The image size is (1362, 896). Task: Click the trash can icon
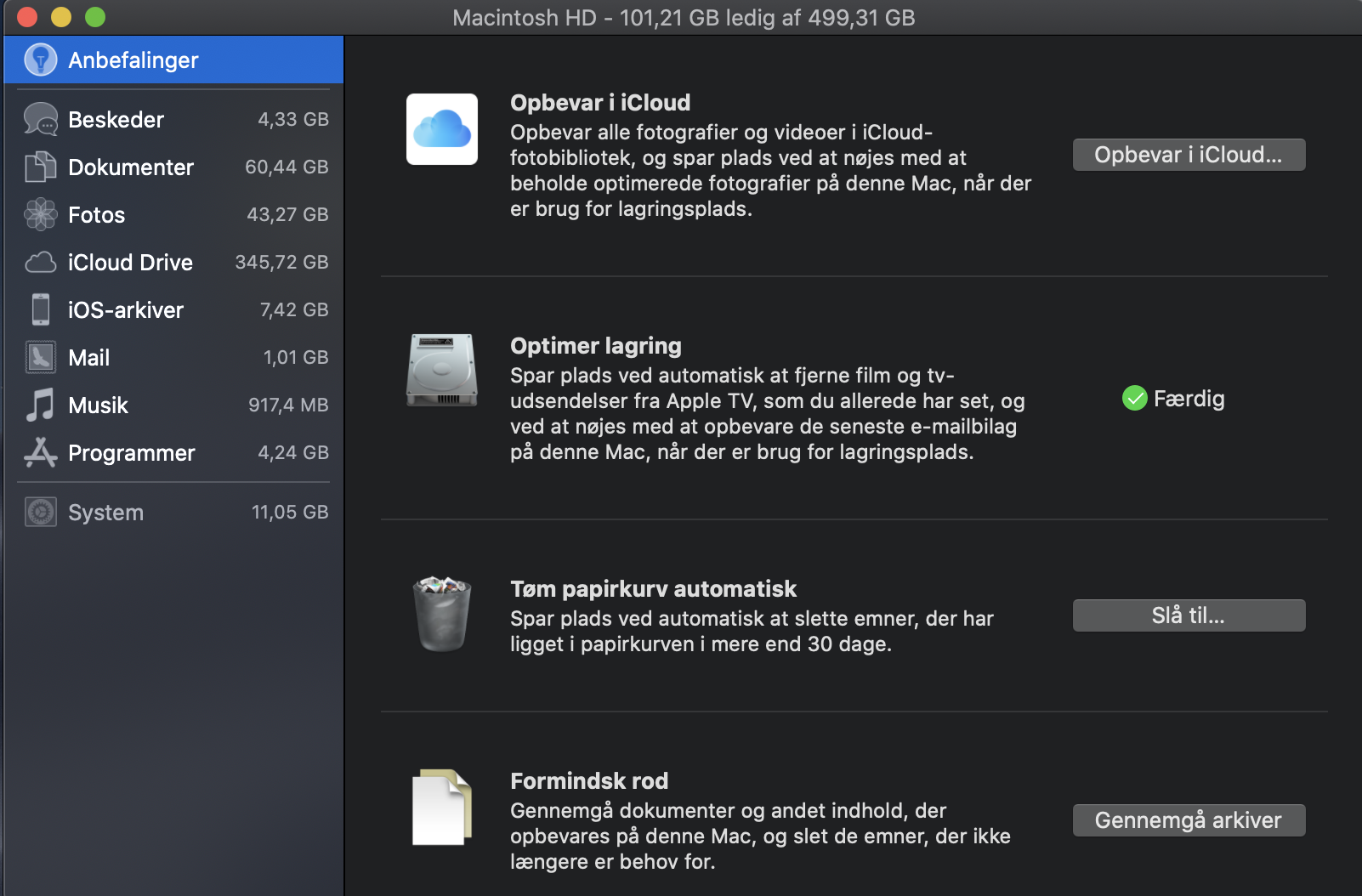(x=441, y=614)
